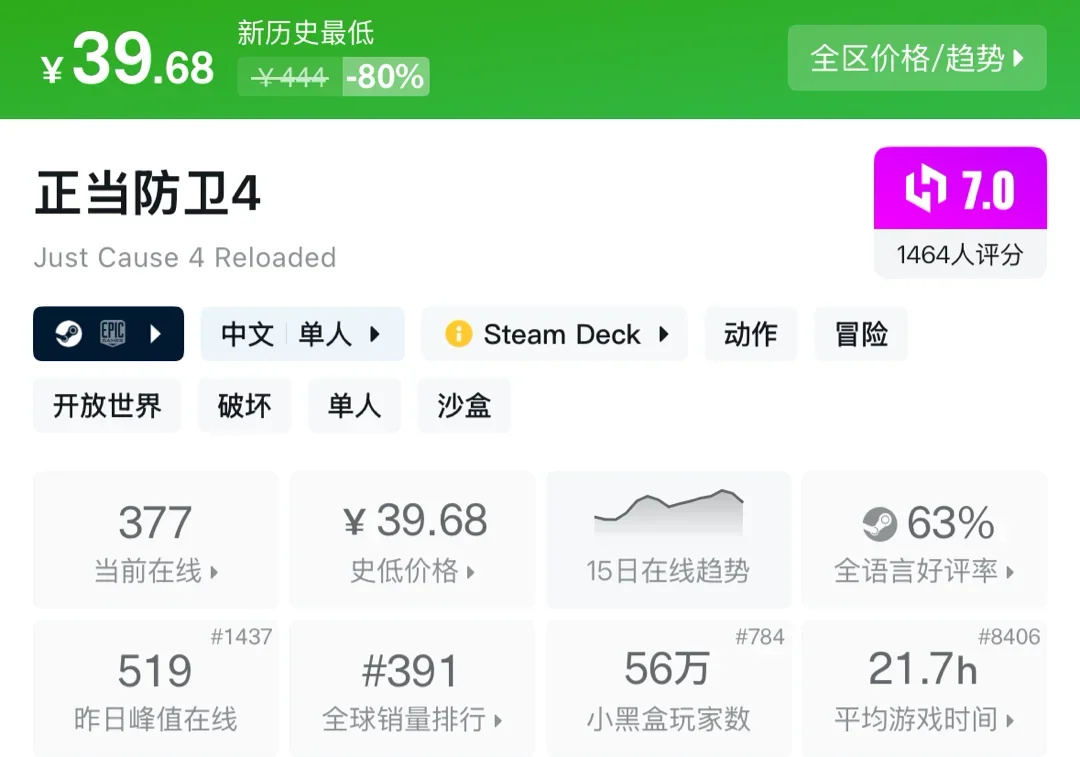Open 平均游戏时间 playtime details
Image resolution: width=1080 pixels, height=757 pixels.
(x=924, y=689)
